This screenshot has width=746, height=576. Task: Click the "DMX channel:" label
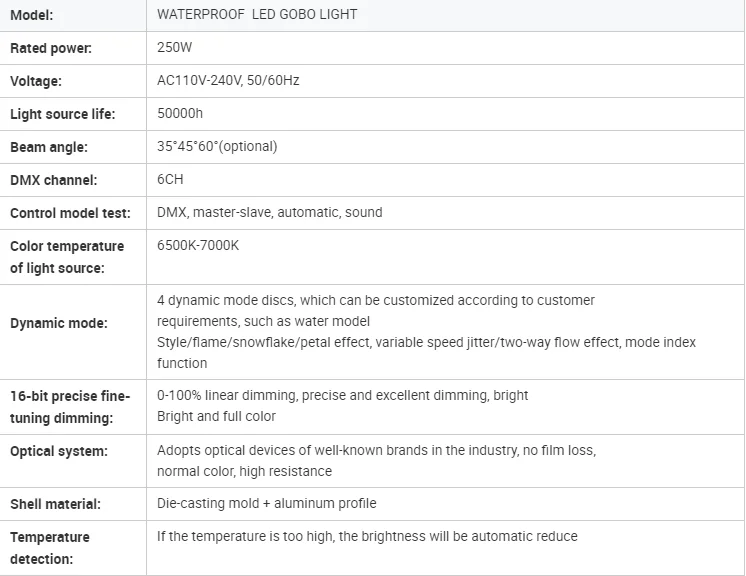tap(54, 180)
